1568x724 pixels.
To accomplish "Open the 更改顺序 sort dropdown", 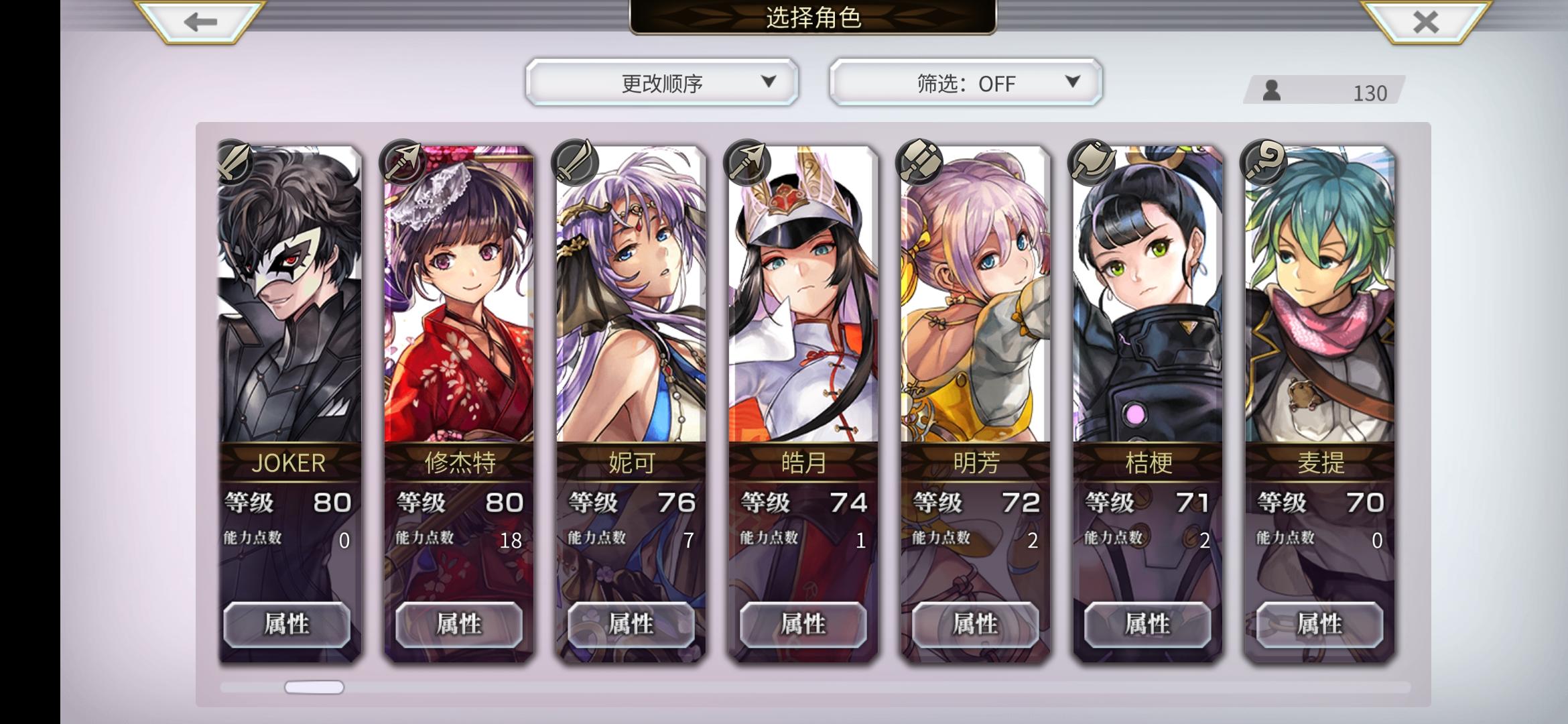I will pyautogui.click(x=662, y=82).
